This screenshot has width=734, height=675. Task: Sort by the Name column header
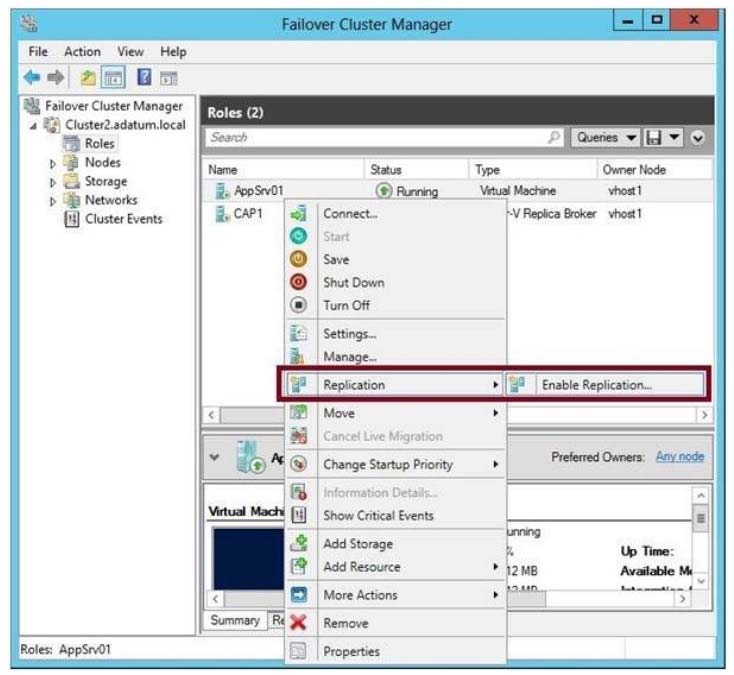[284, 169]
